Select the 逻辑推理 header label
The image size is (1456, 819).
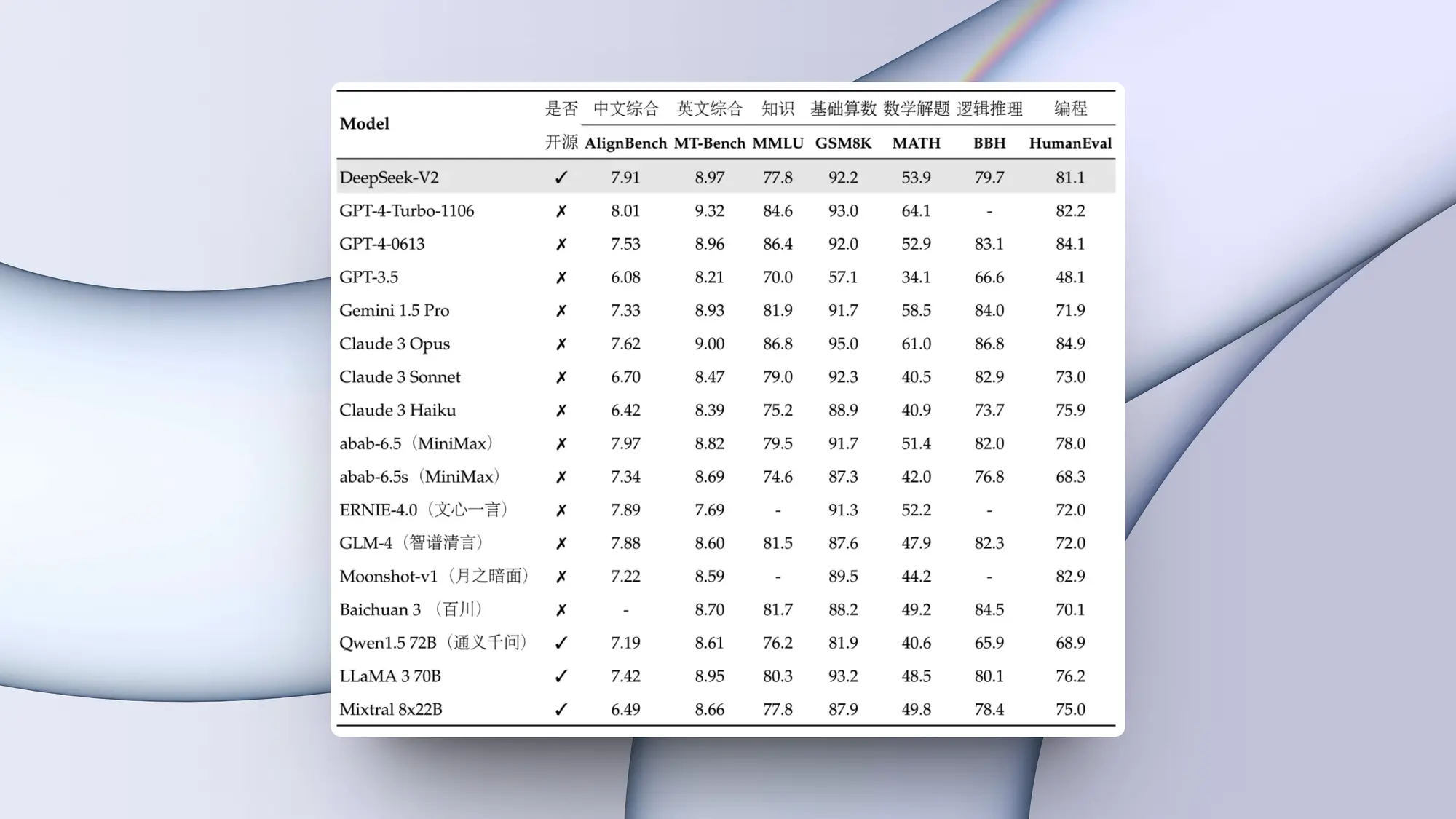[x=989, y=109]
